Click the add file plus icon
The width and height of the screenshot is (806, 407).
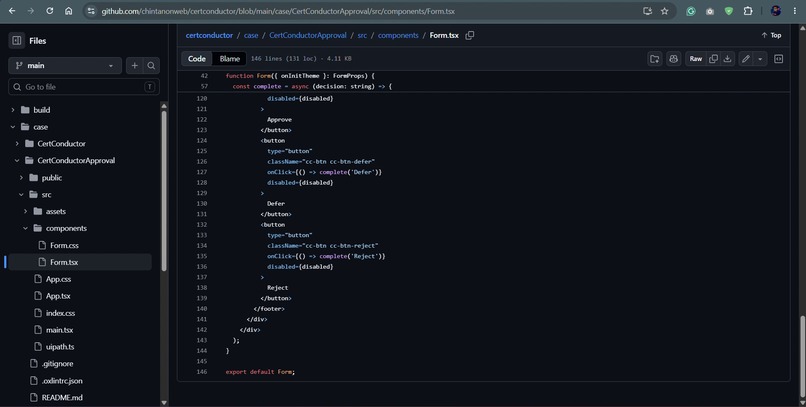(134, 66)
